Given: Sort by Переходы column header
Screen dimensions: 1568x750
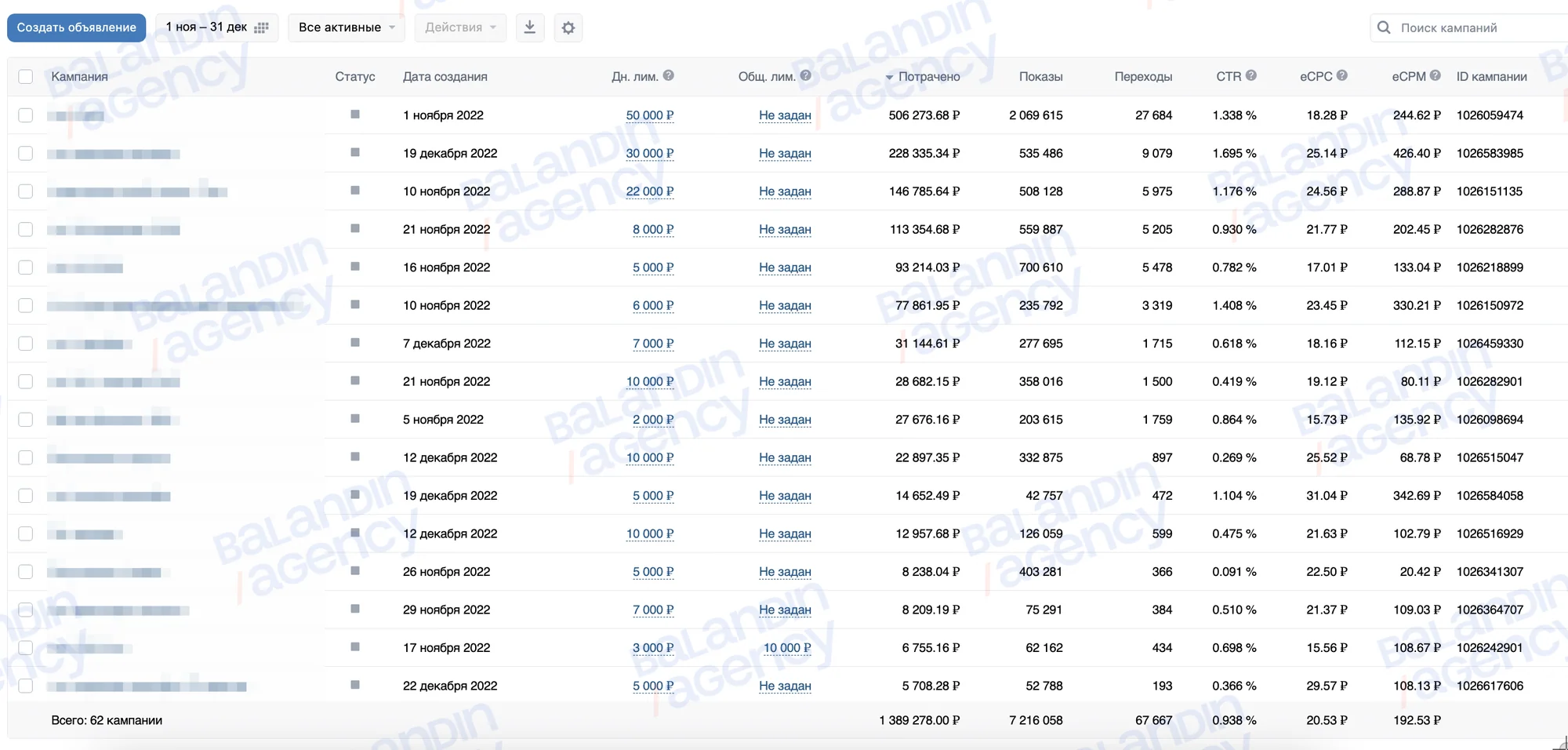Looking at the screenshot, I should click(1143, 77).
